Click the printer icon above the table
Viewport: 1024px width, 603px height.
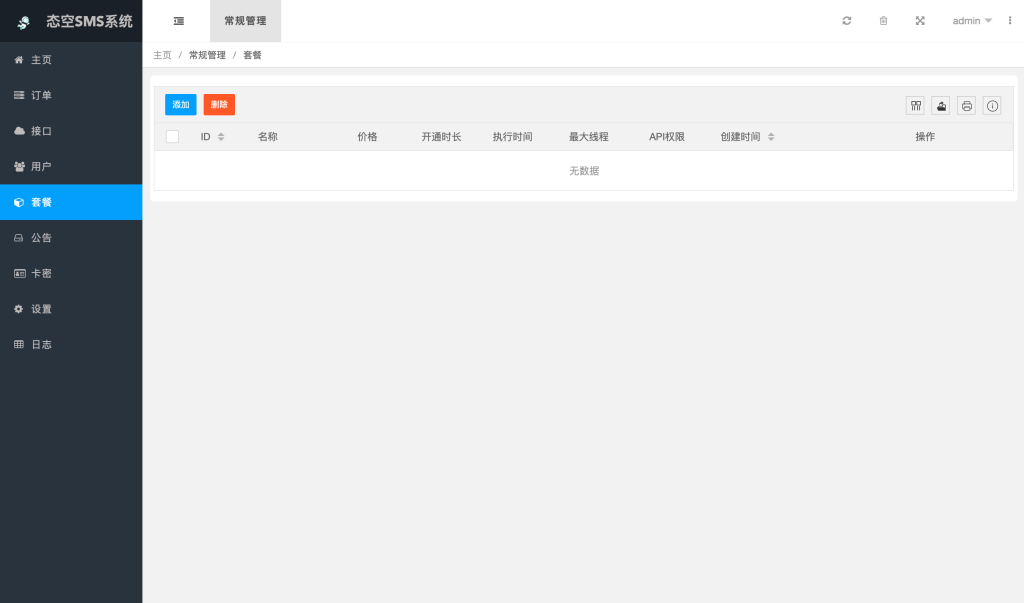pyautogui.click(x=966, y=106)
